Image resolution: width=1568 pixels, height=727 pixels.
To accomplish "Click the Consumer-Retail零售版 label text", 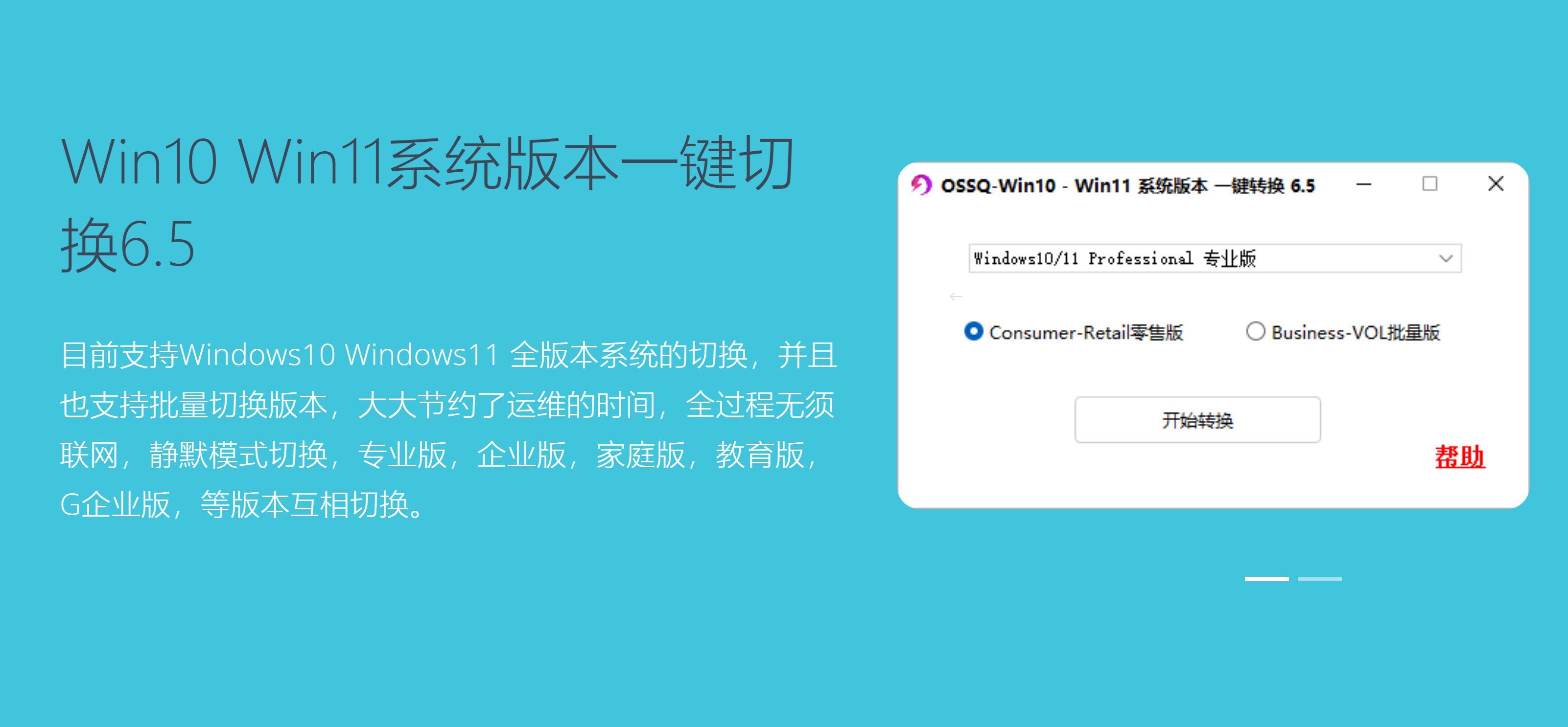I will (1086, 332).
